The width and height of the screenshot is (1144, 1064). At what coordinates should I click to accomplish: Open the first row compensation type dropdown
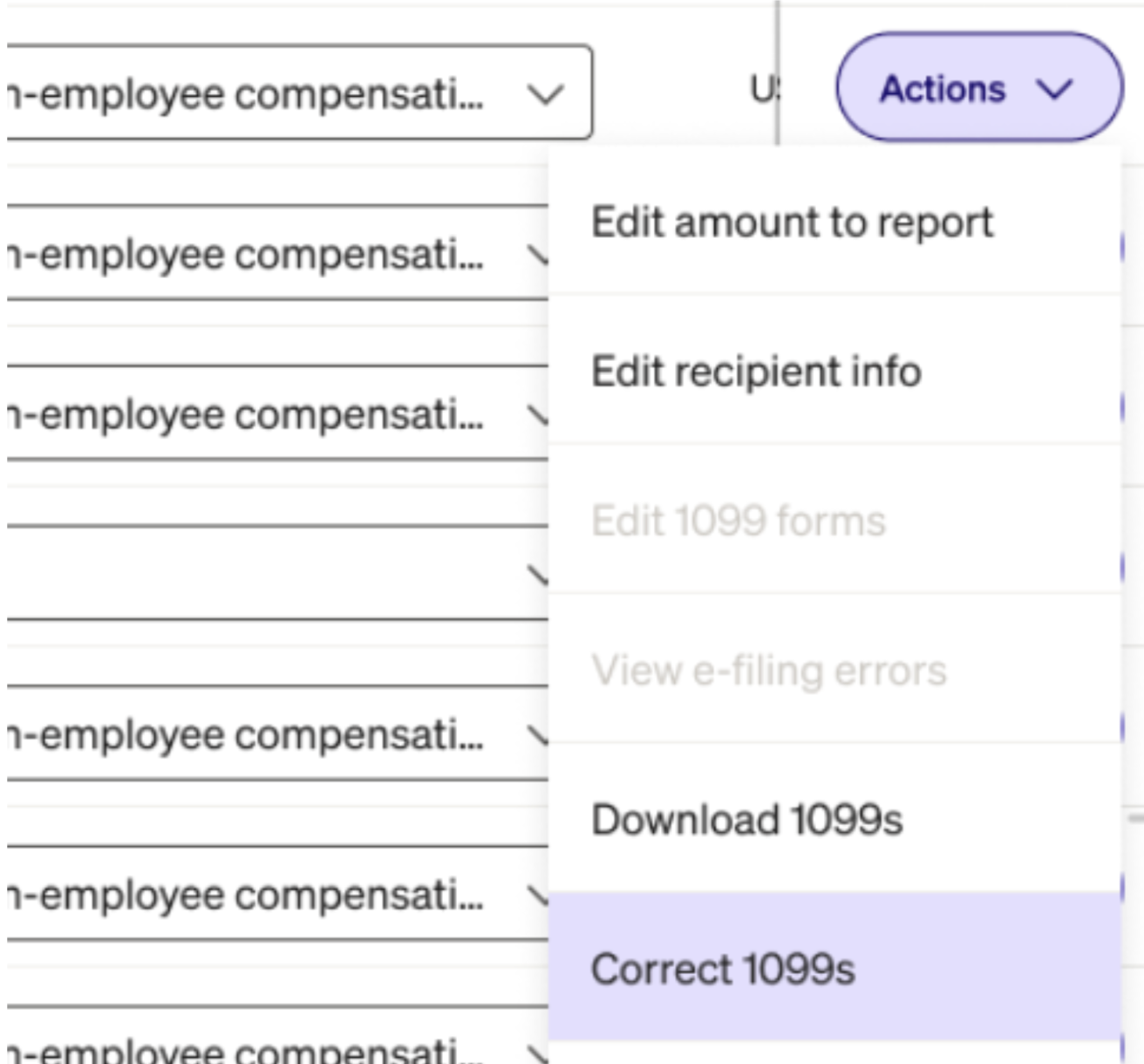point(262,93)
